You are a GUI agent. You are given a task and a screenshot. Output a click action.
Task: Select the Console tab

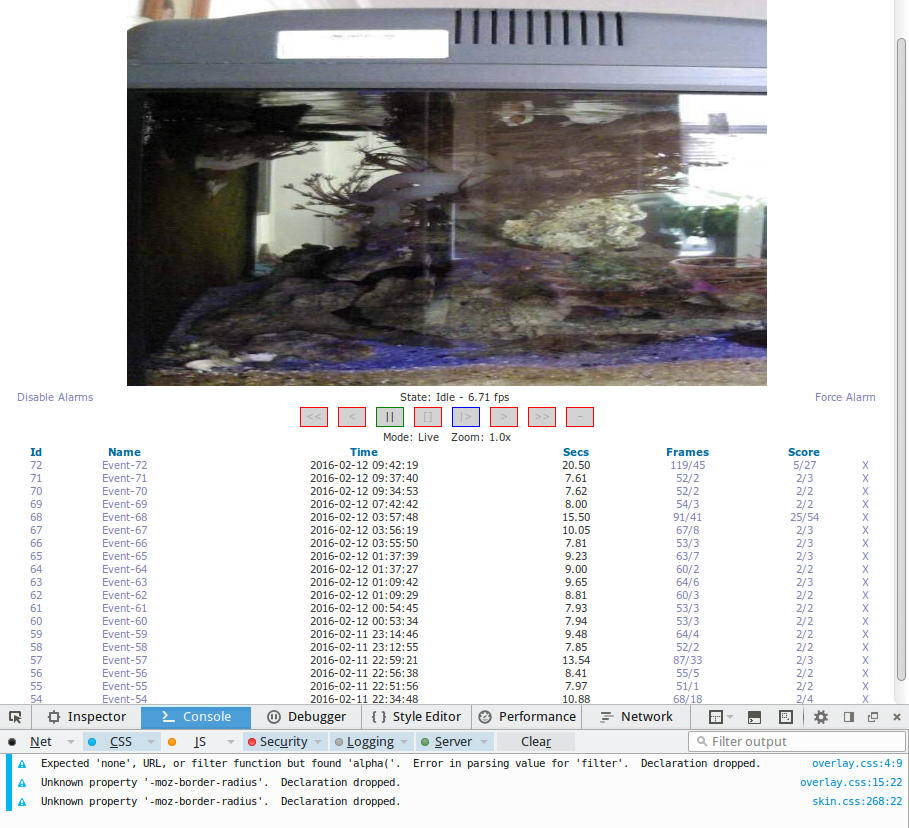(x=196, y=717)
